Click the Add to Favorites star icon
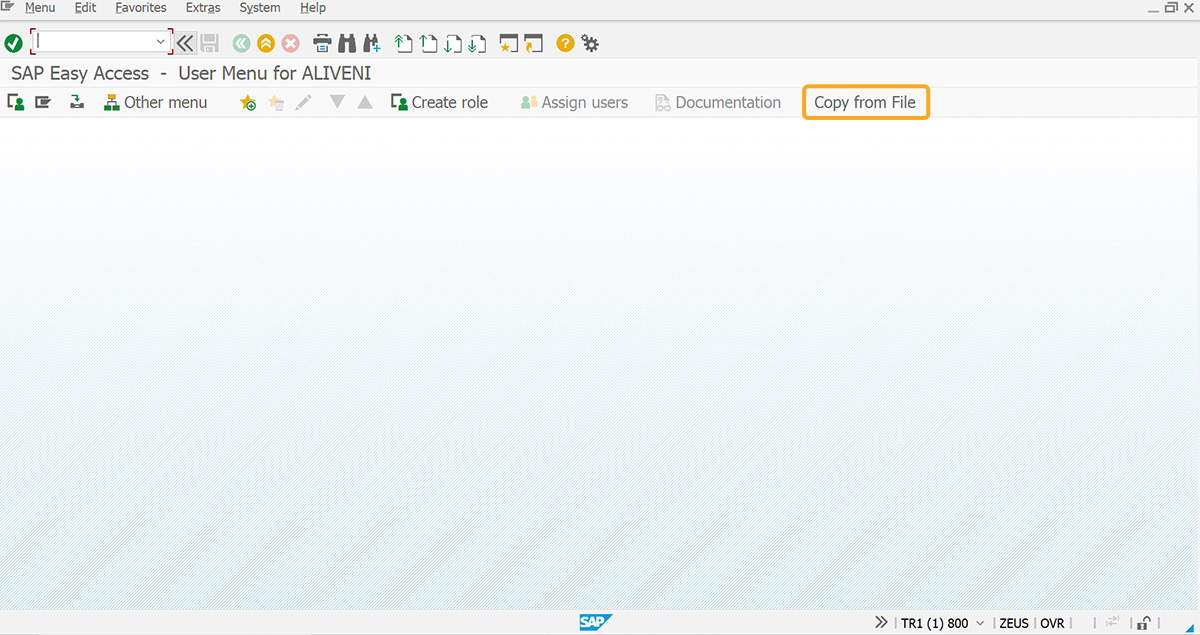This screenshot has width=1200, height=635. click(248, 102)
